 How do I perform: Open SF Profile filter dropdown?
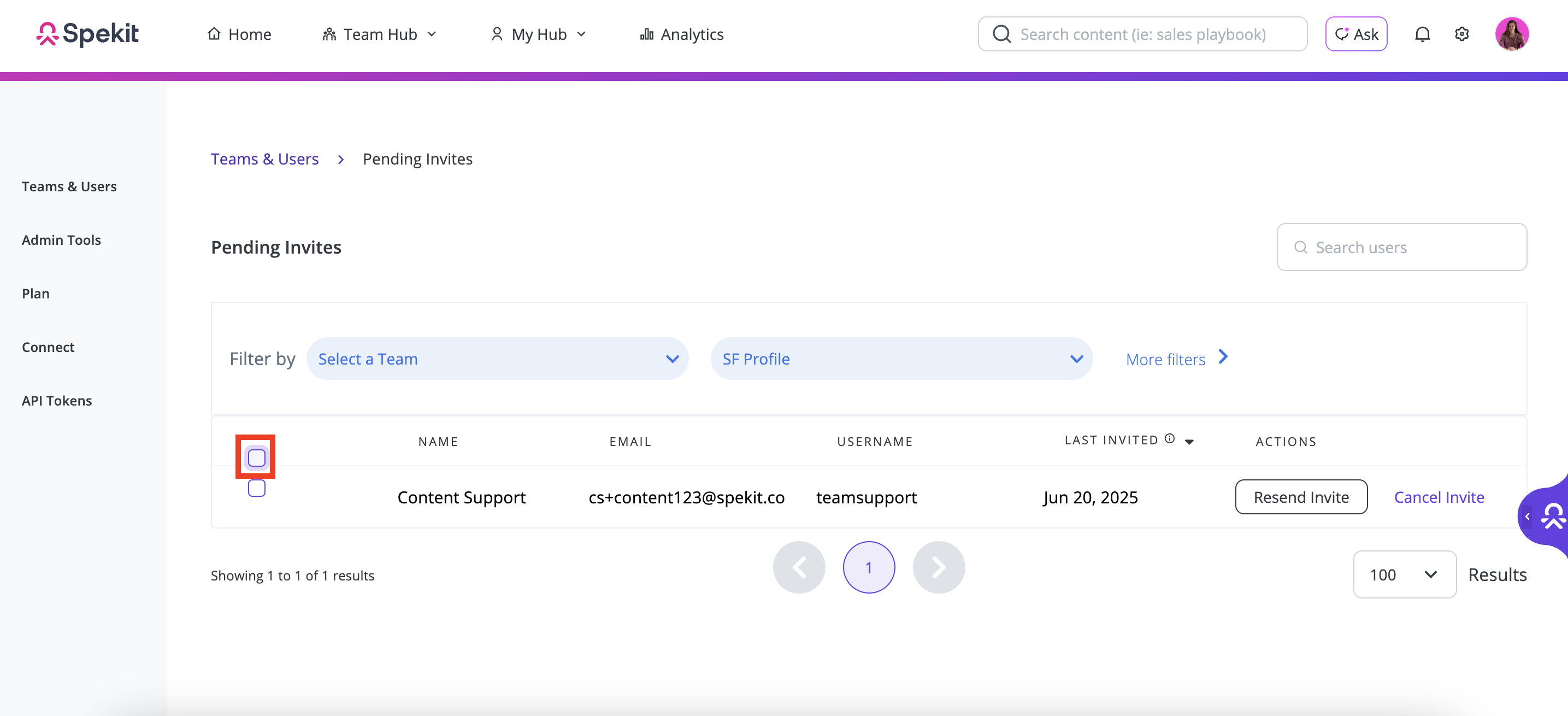click(901, 359)
